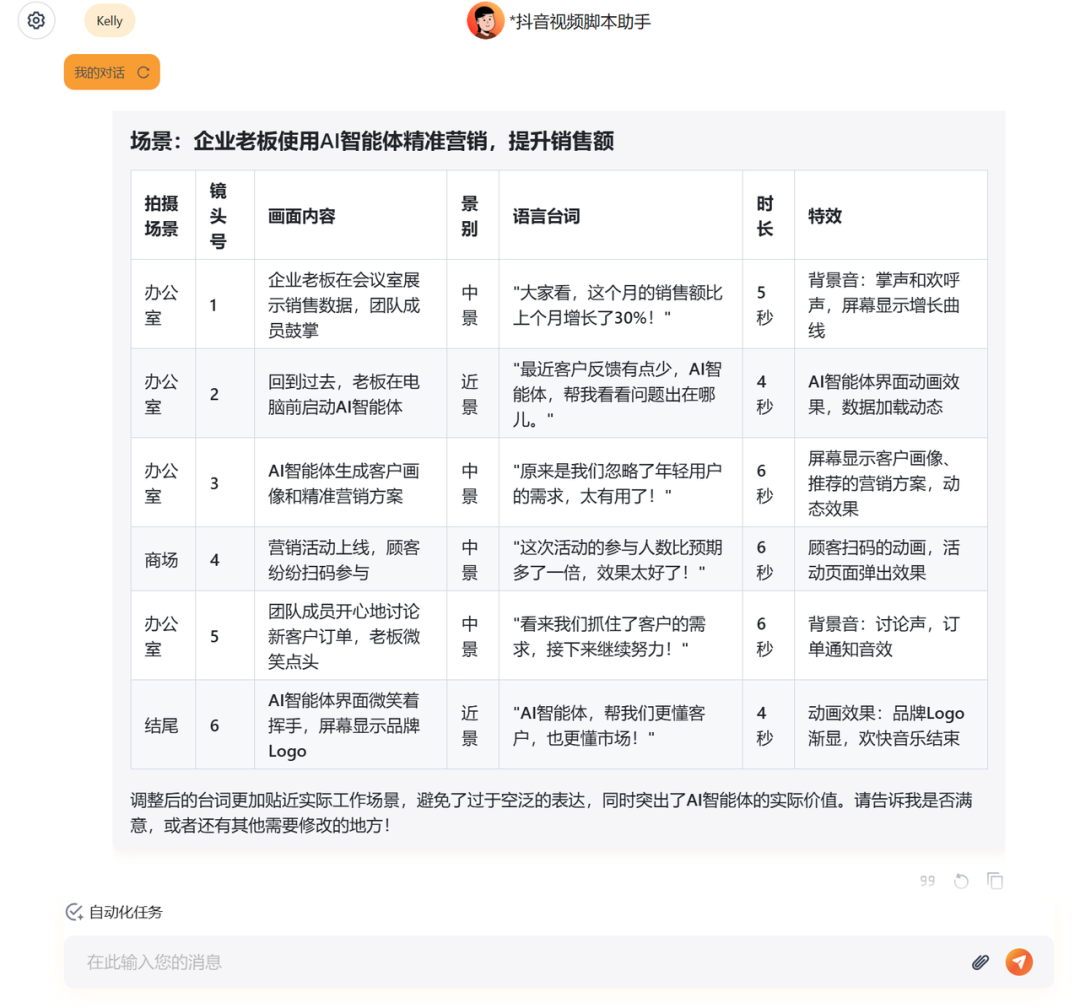Select the Kelly user badge
1080x1008 pixels.
pyautogui.click(x=109, y=20)
